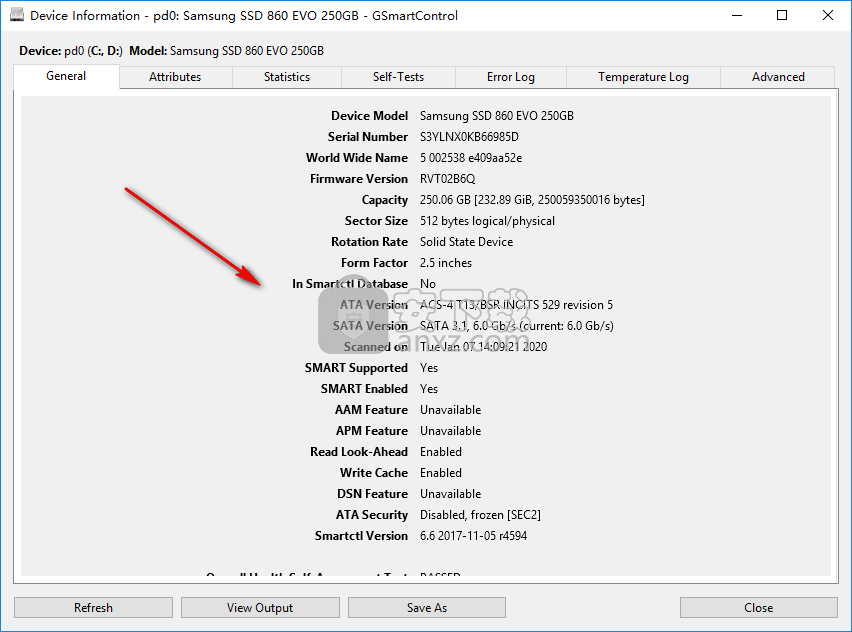This screenshot has height=632, width=852.
Task: Click the Close button at bottom
Action: [759, 608]
